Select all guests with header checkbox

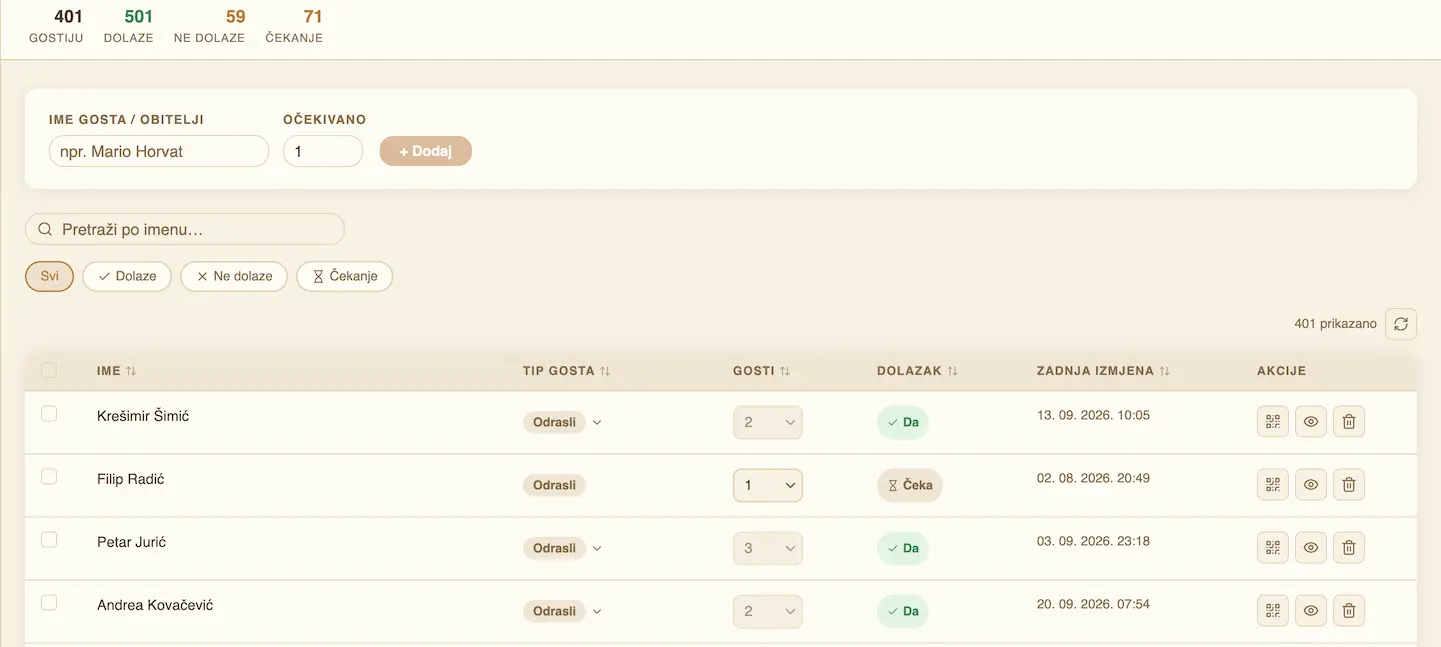(49, 370)
